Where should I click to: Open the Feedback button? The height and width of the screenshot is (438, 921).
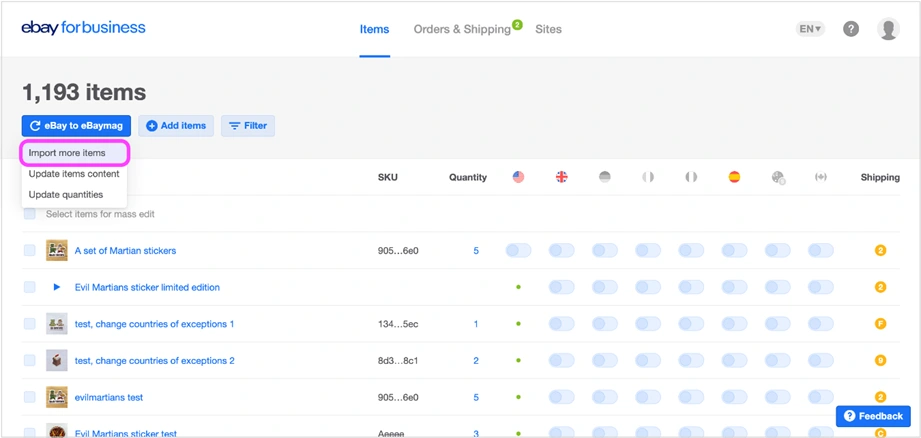(x=873, y=416)
